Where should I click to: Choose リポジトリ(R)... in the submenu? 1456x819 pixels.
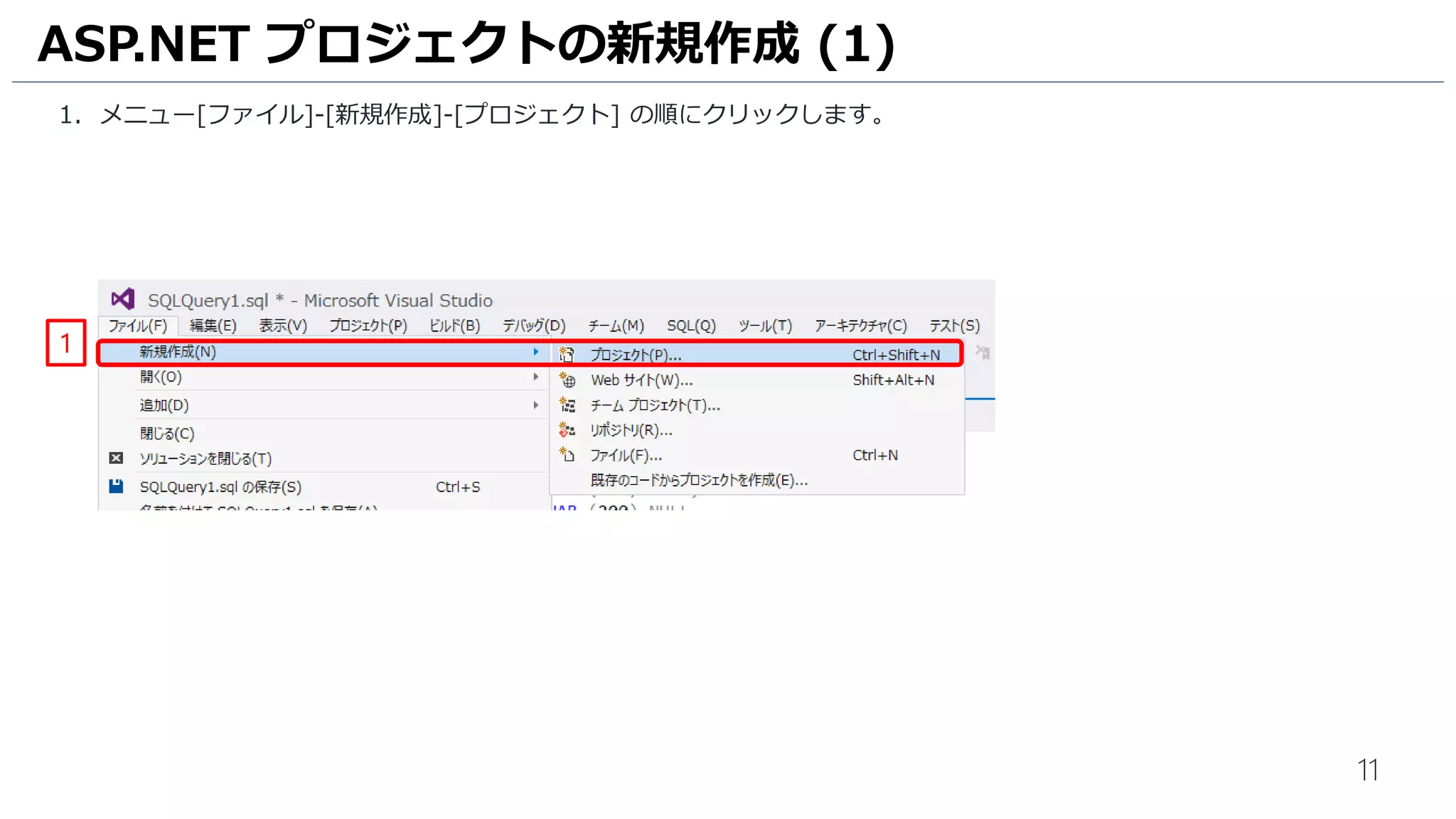pos(757,430)
